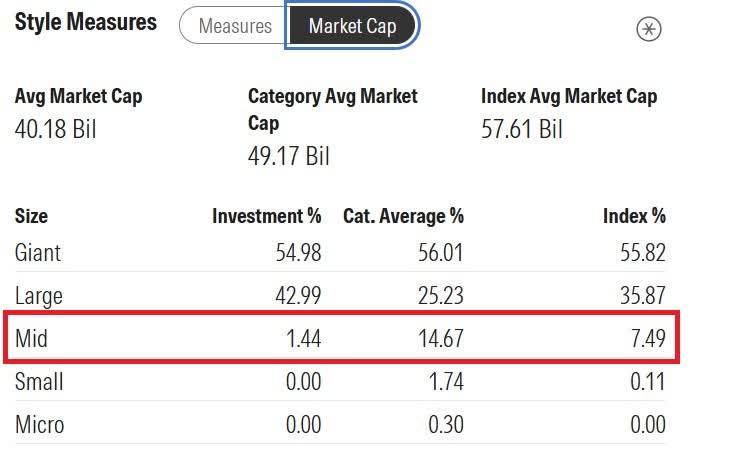Click the Index Avg Market Cap label
Viewport: 731px width, 453px height.
pyautogui.click(x=569, y=97)
